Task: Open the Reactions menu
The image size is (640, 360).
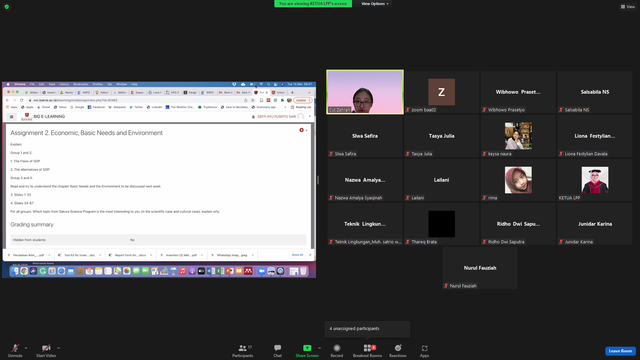Action: 398,351
